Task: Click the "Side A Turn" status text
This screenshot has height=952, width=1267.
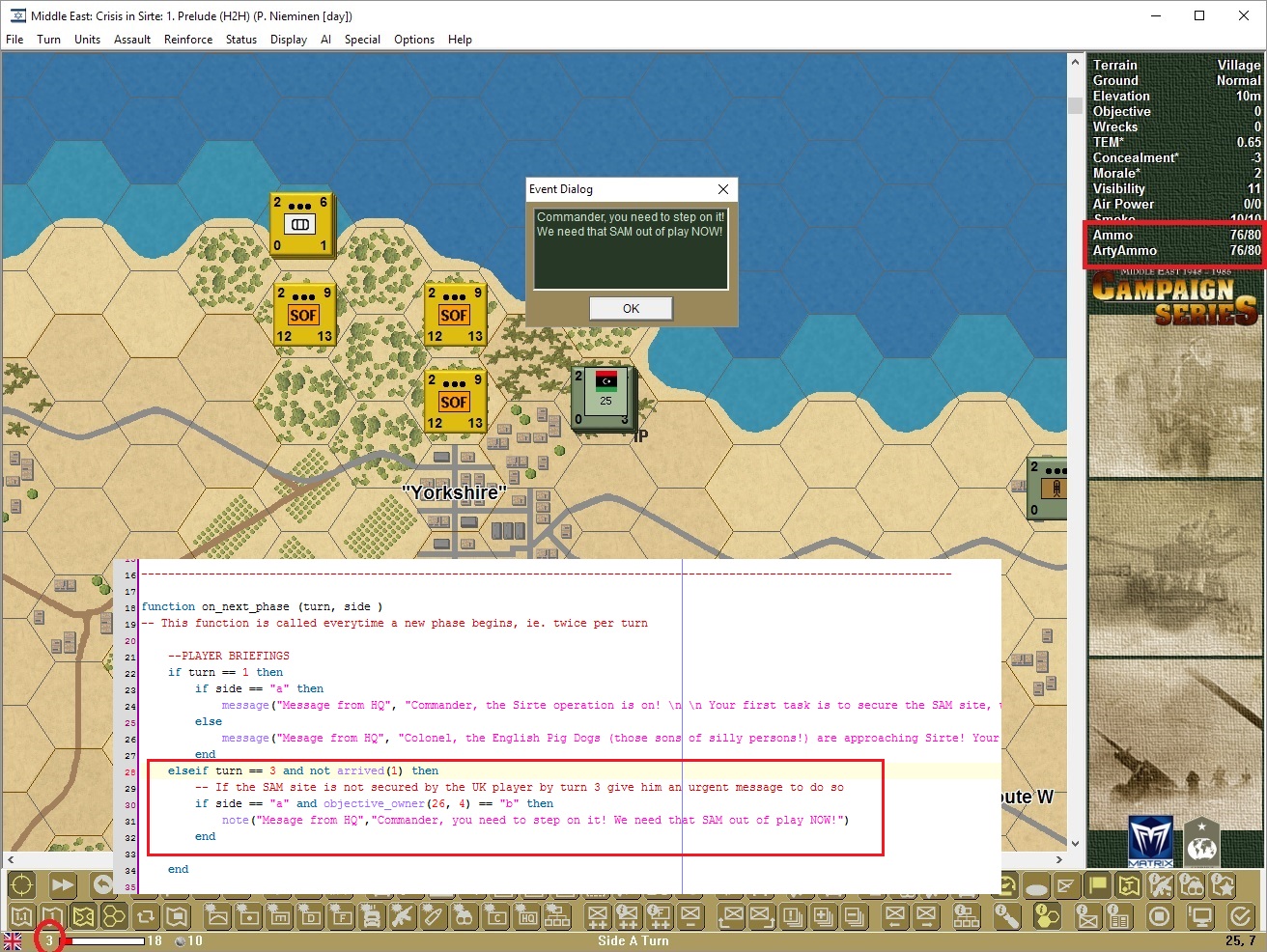Action: (633, 940)
